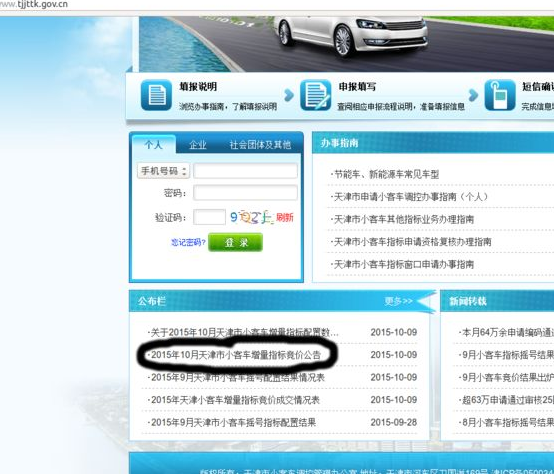The image size is (554, 474).
Task: Click the 填报说明 document icon
Action: (156, 95)
